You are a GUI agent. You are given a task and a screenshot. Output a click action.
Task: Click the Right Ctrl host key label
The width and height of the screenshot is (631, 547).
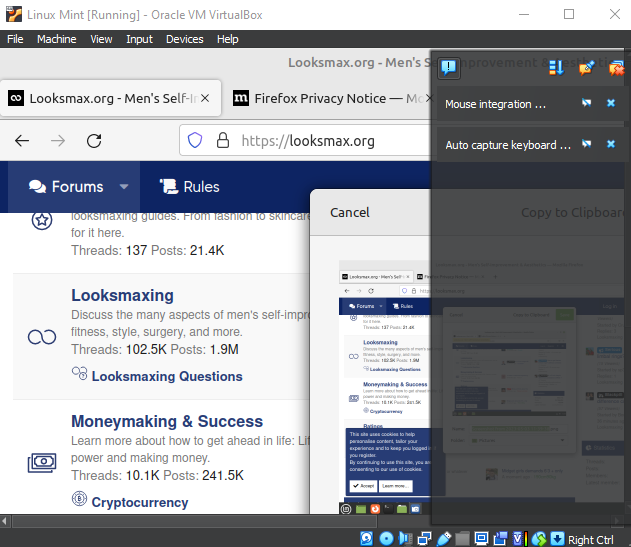pos(591,540)
